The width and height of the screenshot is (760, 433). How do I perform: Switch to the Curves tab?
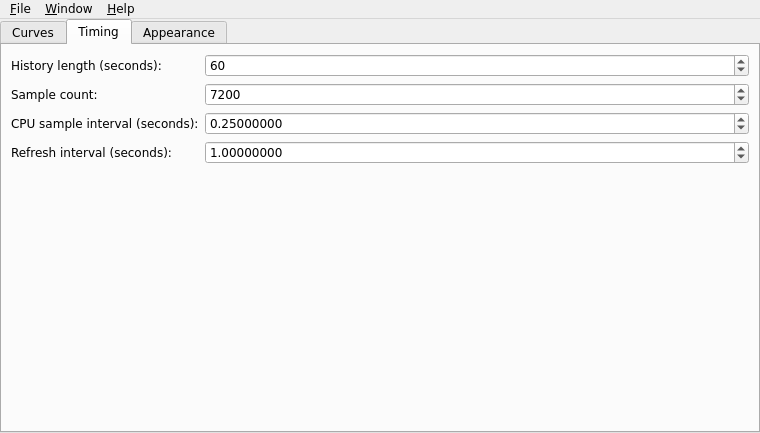[33, 32]
